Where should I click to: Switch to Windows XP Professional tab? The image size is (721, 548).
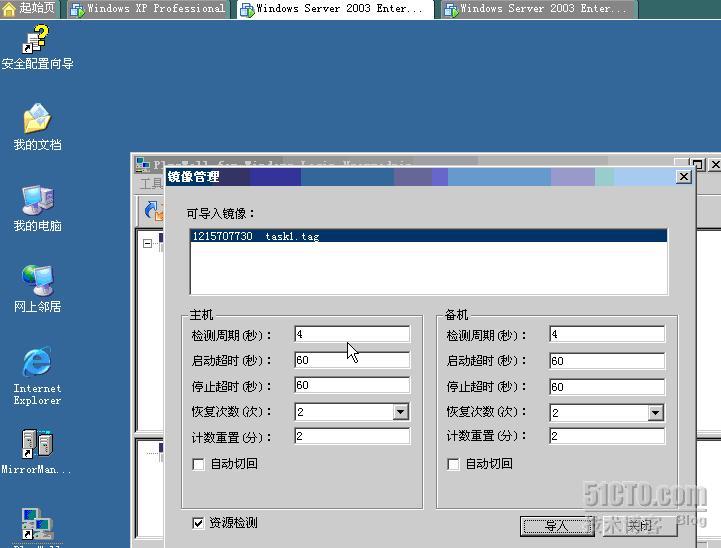(148, 9)
